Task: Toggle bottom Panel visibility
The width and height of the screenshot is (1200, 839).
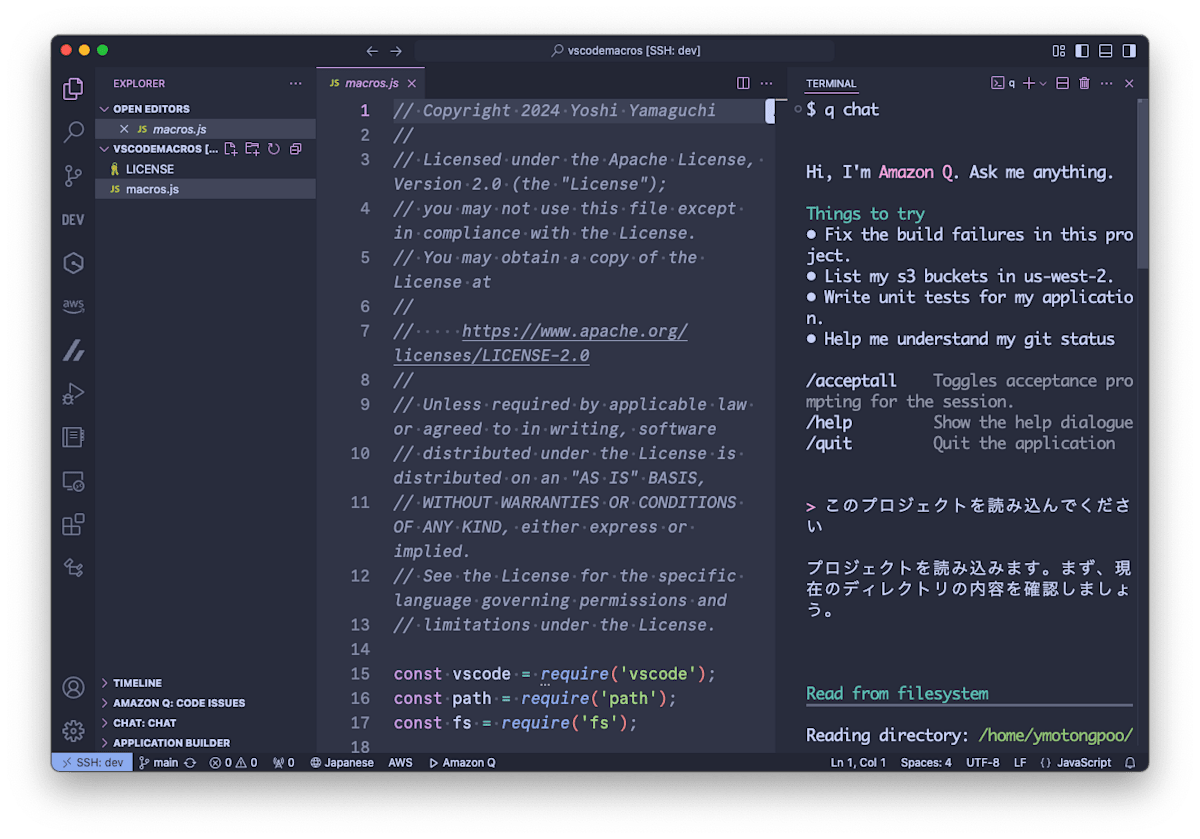Action: pyautogui.click(x=1105, y=50)
